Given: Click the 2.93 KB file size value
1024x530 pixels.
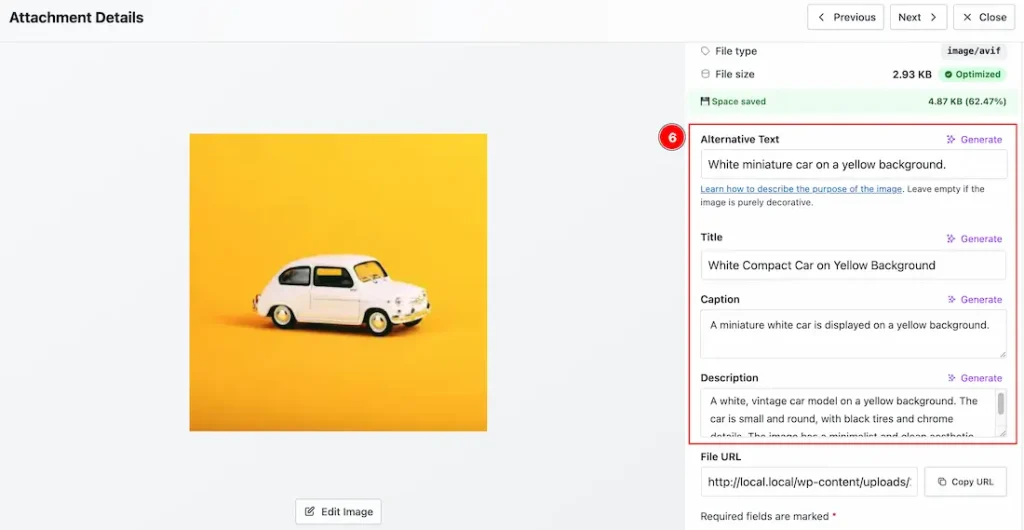Looking at the screenshot, I should (912, 74).
